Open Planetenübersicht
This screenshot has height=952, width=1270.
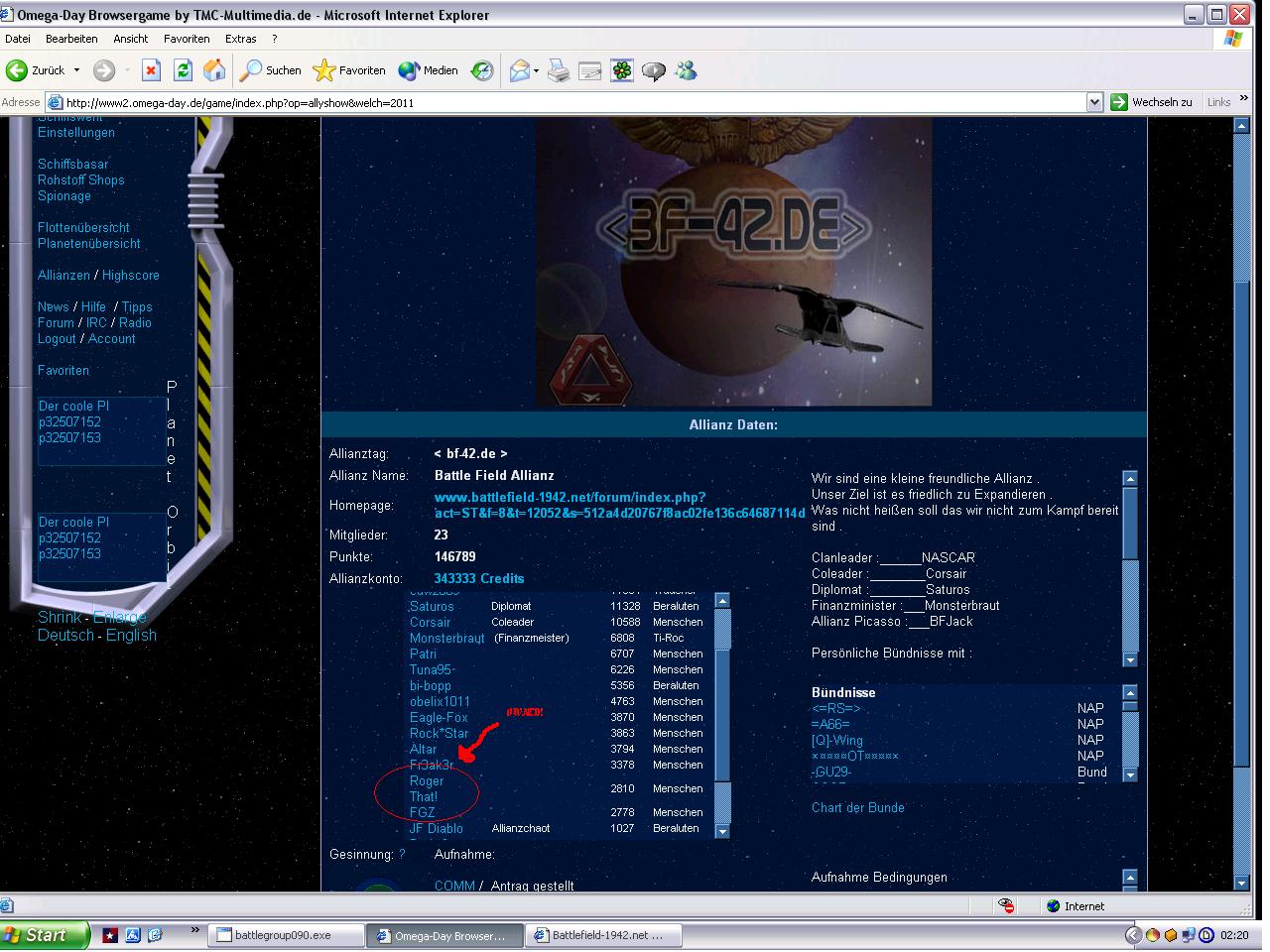pos(89,244)
